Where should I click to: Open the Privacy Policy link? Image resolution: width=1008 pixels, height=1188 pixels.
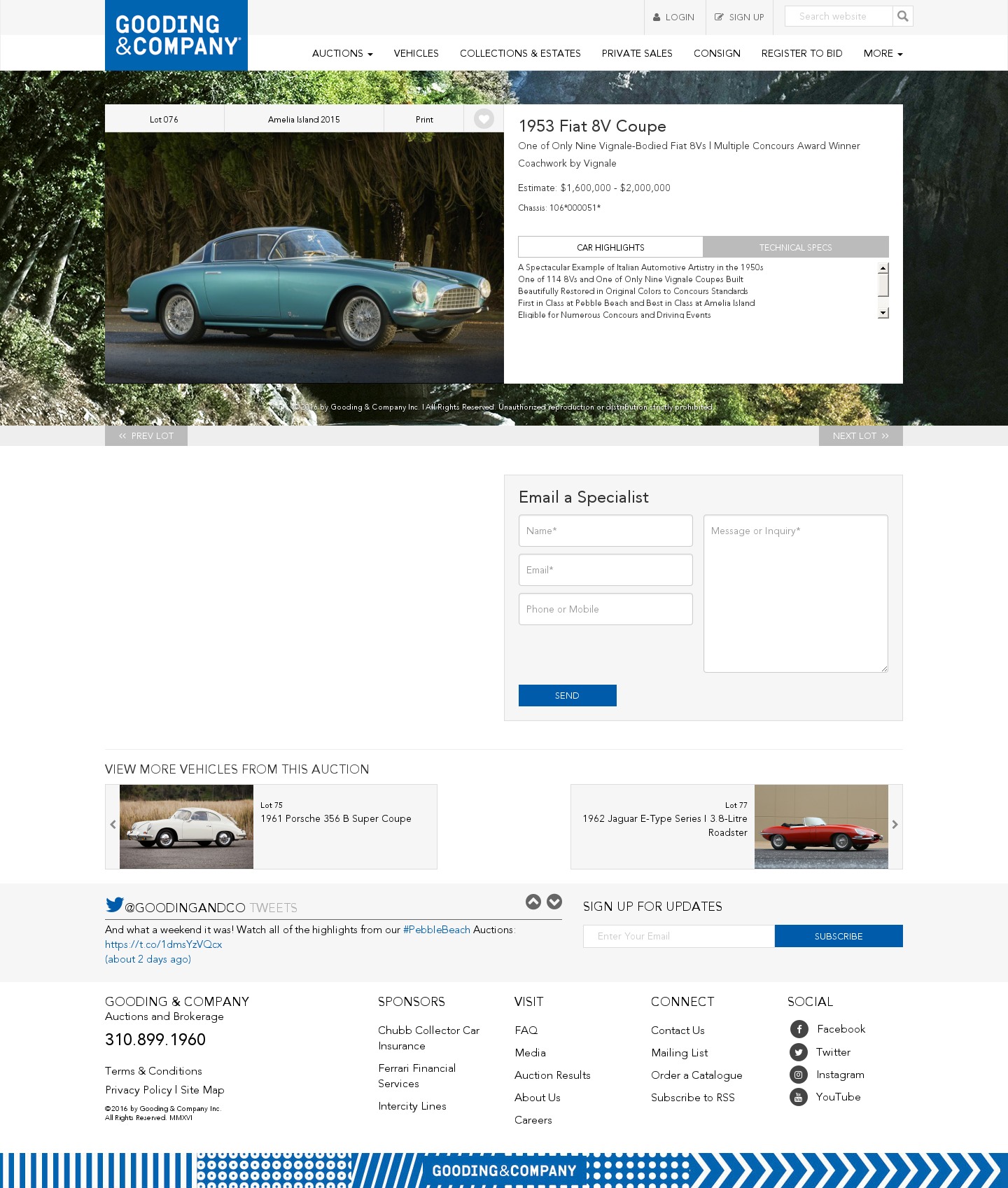[x=139, y=1090]
